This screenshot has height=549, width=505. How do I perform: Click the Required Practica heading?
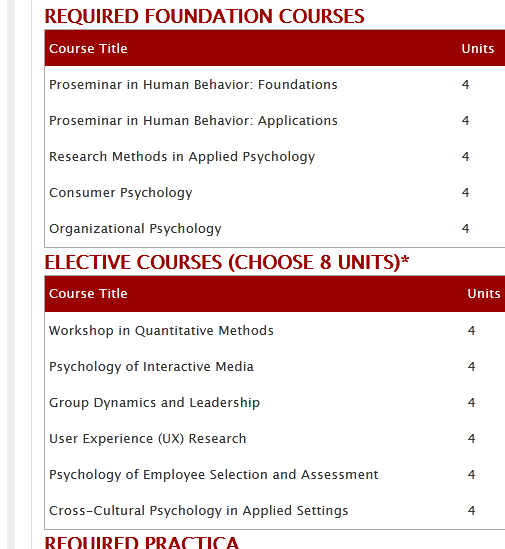pos(142,542)
